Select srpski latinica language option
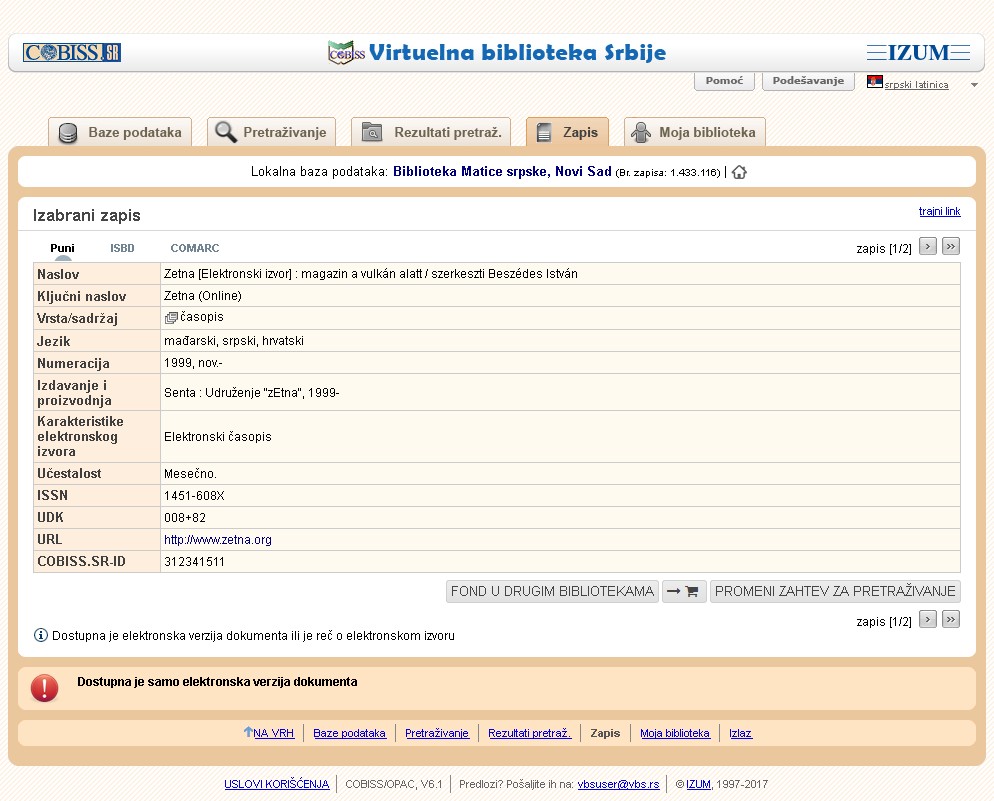 tap(915, 85)
